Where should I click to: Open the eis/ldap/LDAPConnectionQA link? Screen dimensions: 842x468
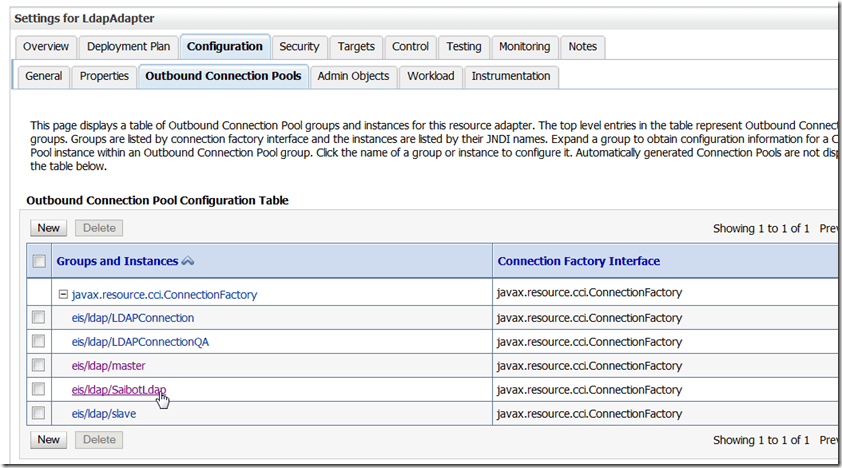tap(140, 342)
